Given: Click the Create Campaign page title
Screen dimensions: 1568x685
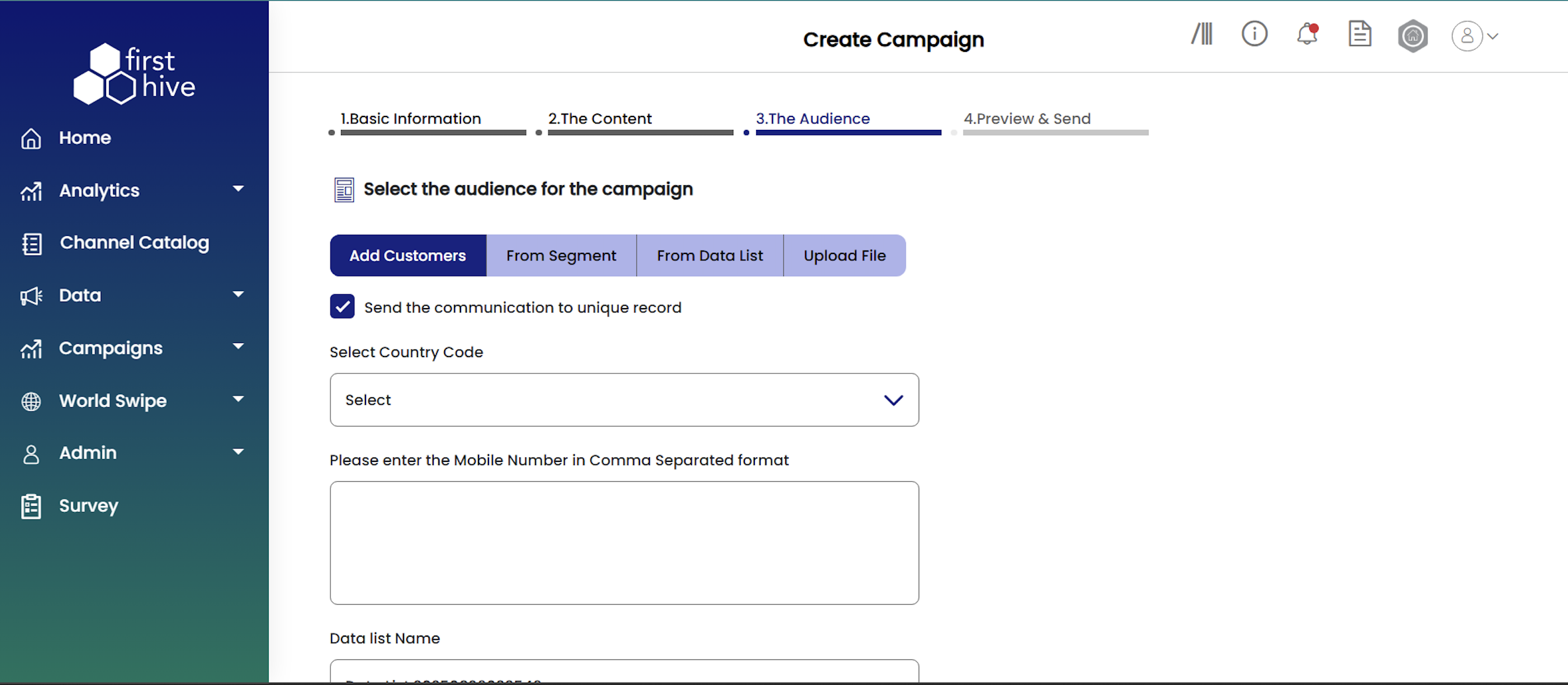Looking at the screenshot, I should pyautogui.click(x=893, y=40).
